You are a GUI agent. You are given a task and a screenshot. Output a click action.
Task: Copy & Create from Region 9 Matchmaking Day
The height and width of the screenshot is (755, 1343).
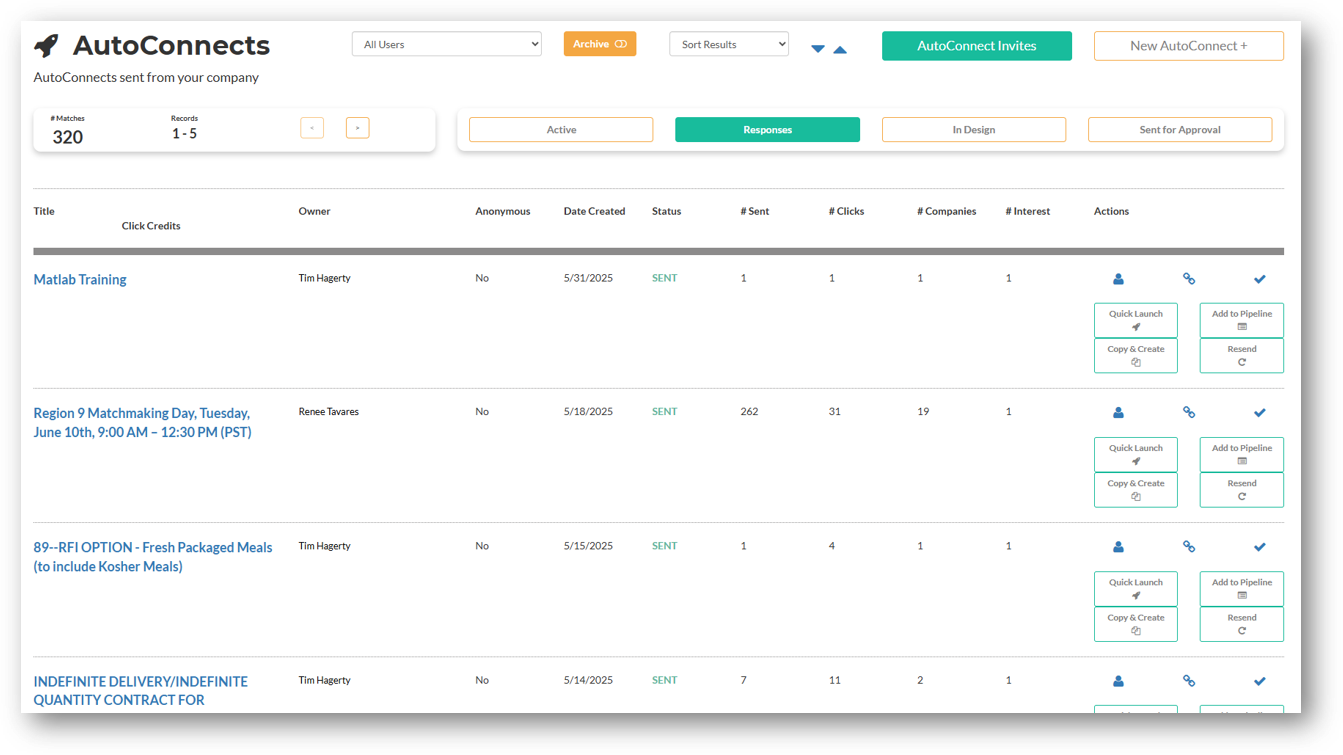[x=1136, y=490]
